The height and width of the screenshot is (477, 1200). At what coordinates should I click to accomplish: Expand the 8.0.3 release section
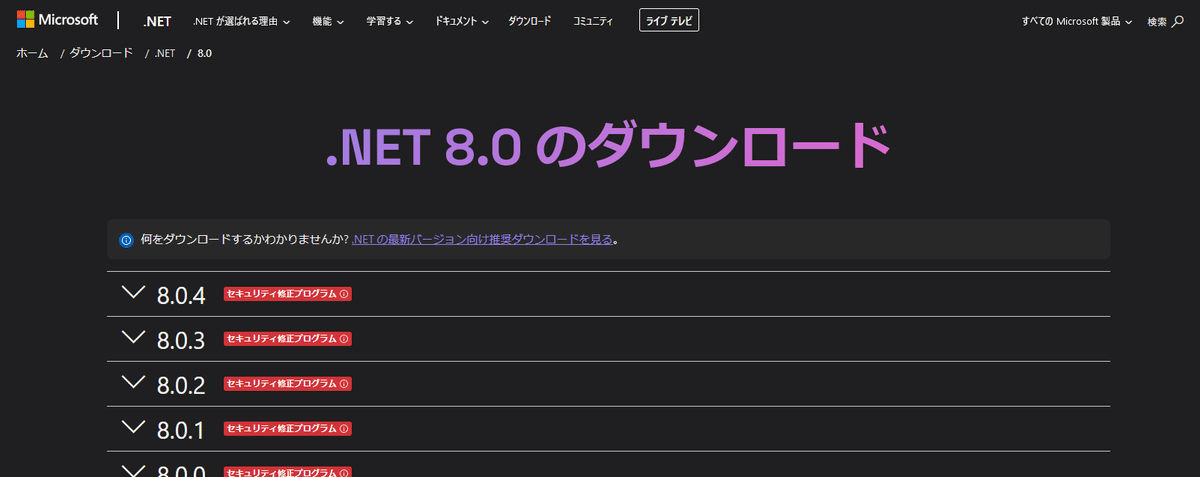pos(608,339)
